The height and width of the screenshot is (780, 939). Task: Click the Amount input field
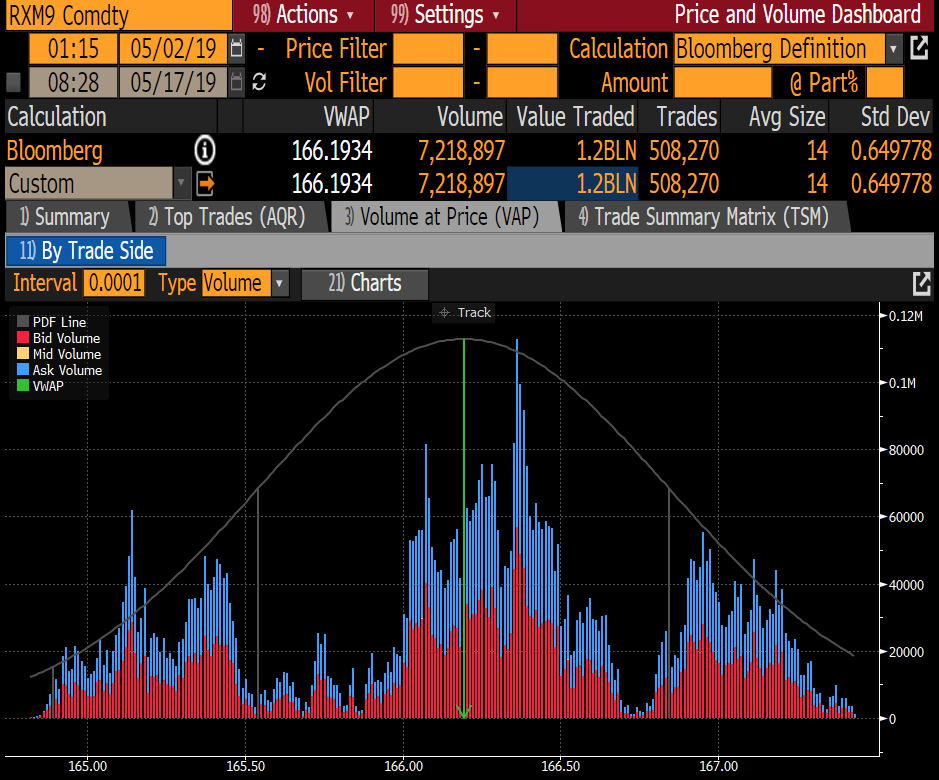pyautogui.click(x=723, y=82)
